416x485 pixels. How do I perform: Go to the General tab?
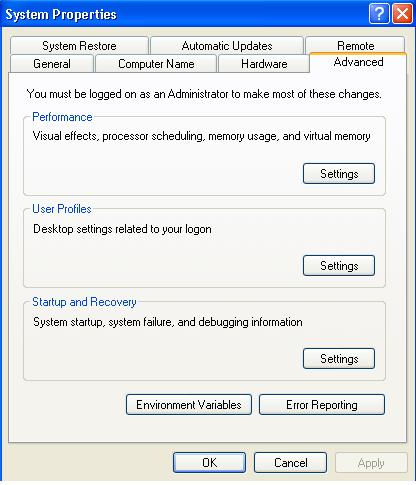pos(52,64)
